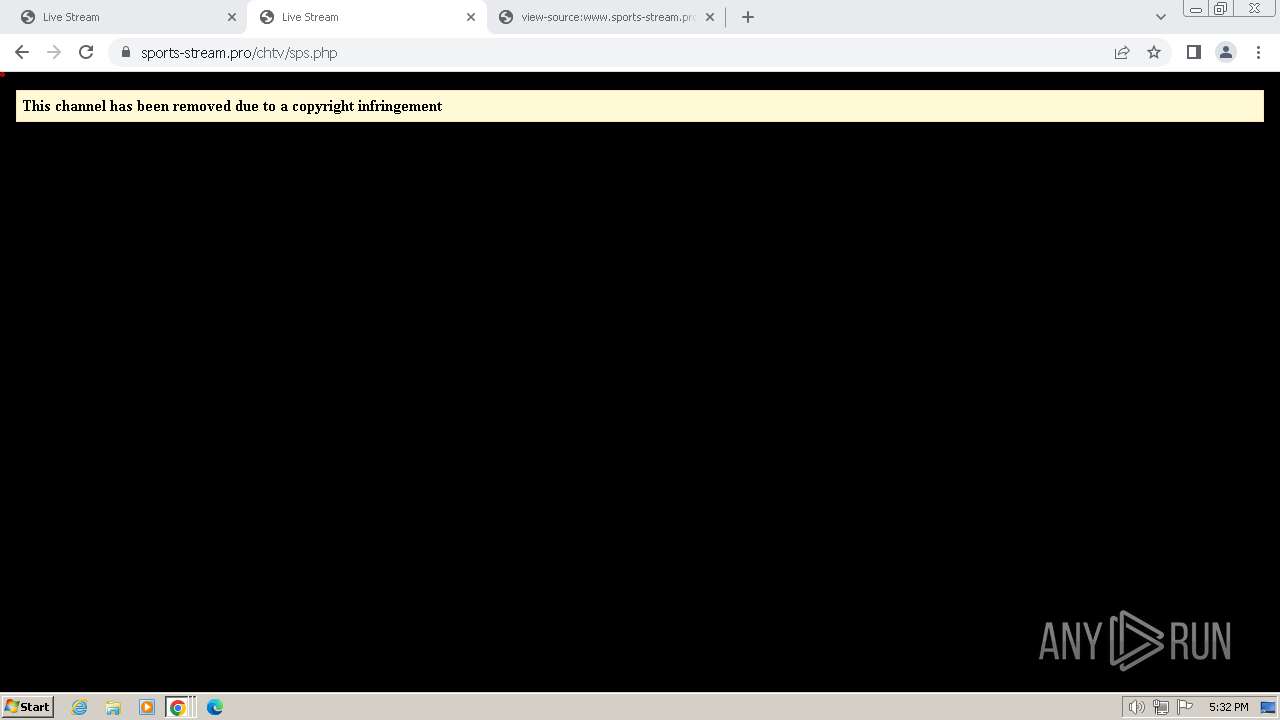Viewport: 1280px width, 720px height.
Task: Close the view-source tab
Action: click(x=710, y=17)
